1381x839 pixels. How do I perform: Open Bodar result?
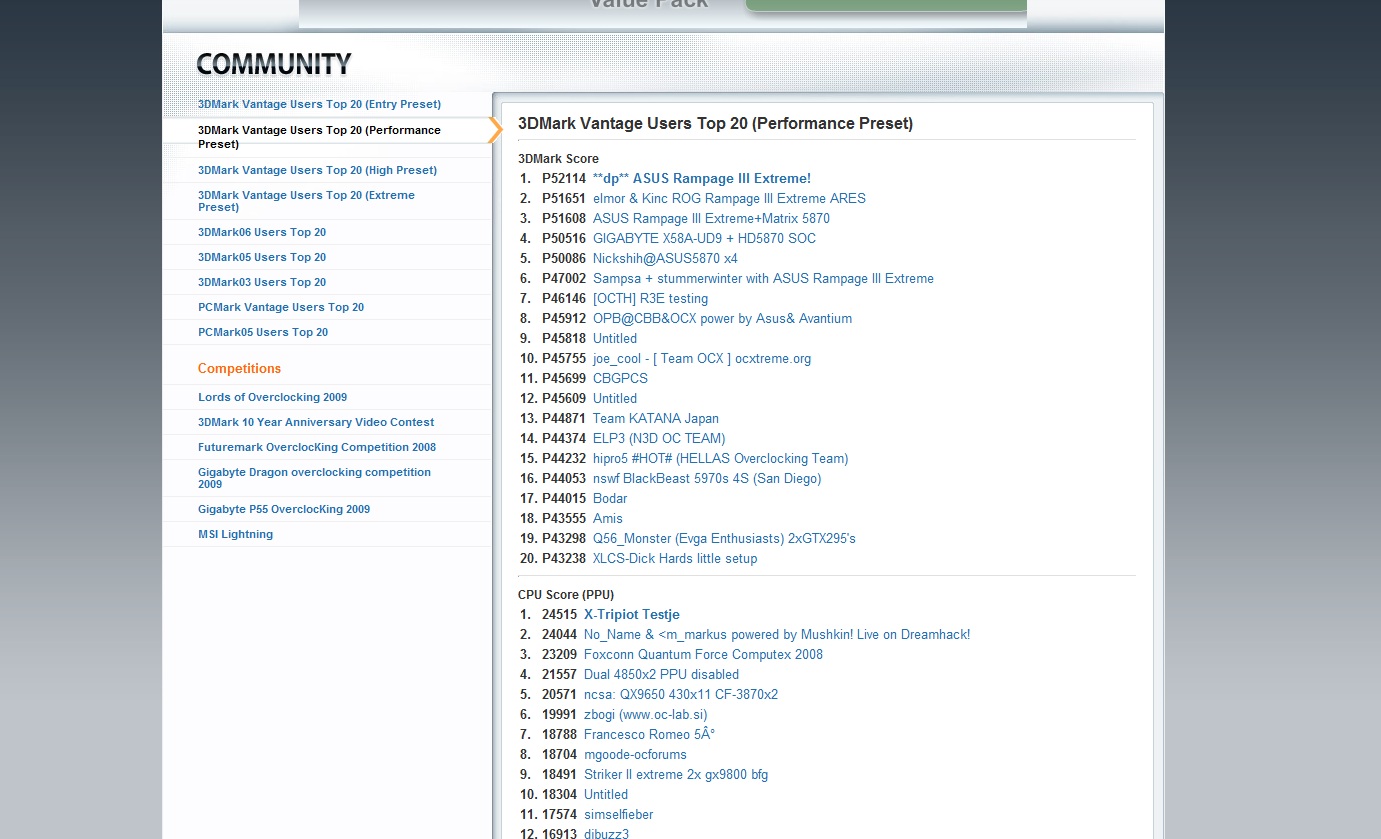point(610,498)
